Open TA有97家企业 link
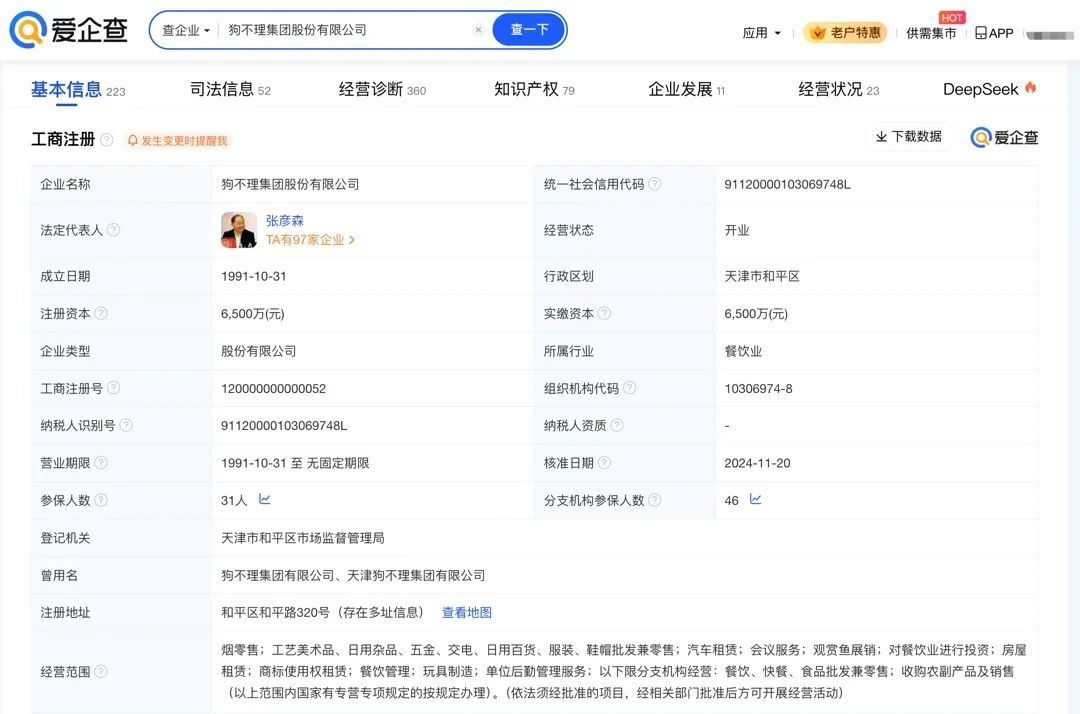1080x714 pixels. coord(310,240)
